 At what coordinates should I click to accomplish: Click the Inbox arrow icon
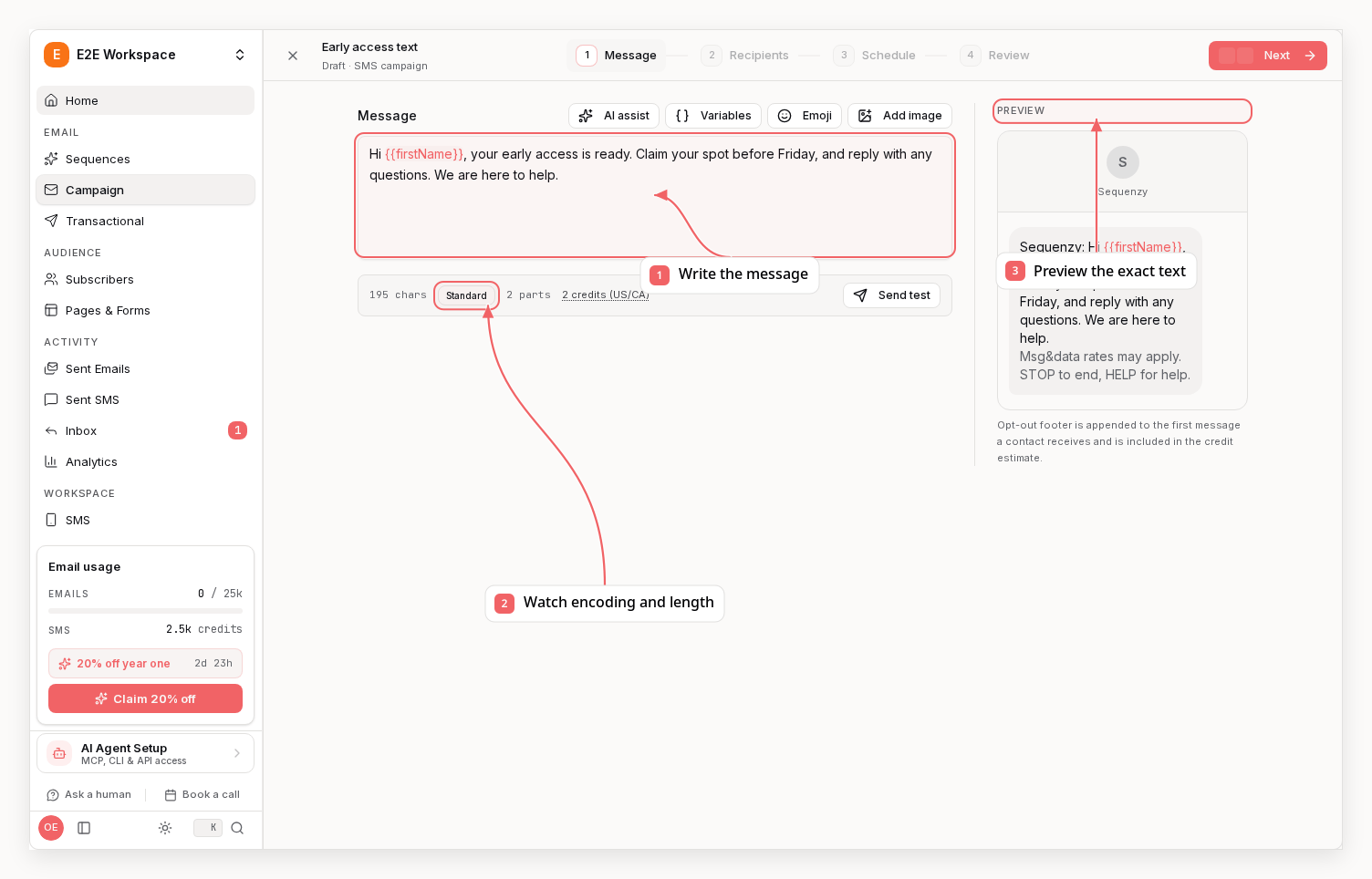51,430
